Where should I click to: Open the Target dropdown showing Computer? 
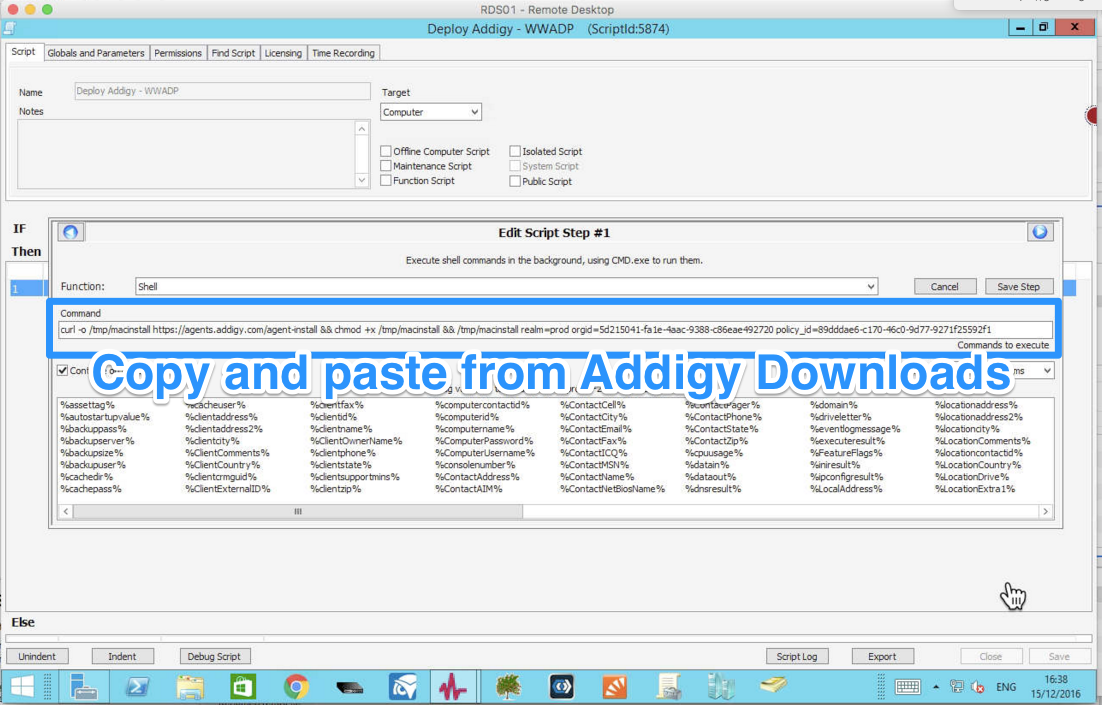430,112
